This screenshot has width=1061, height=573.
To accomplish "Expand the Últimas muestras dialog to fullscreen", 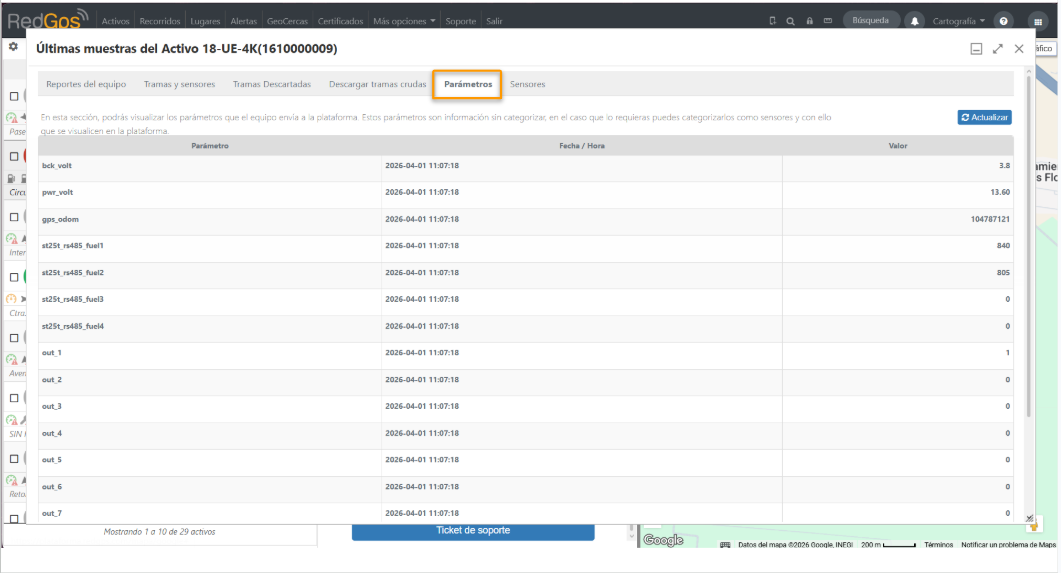I will coord(997,49).
